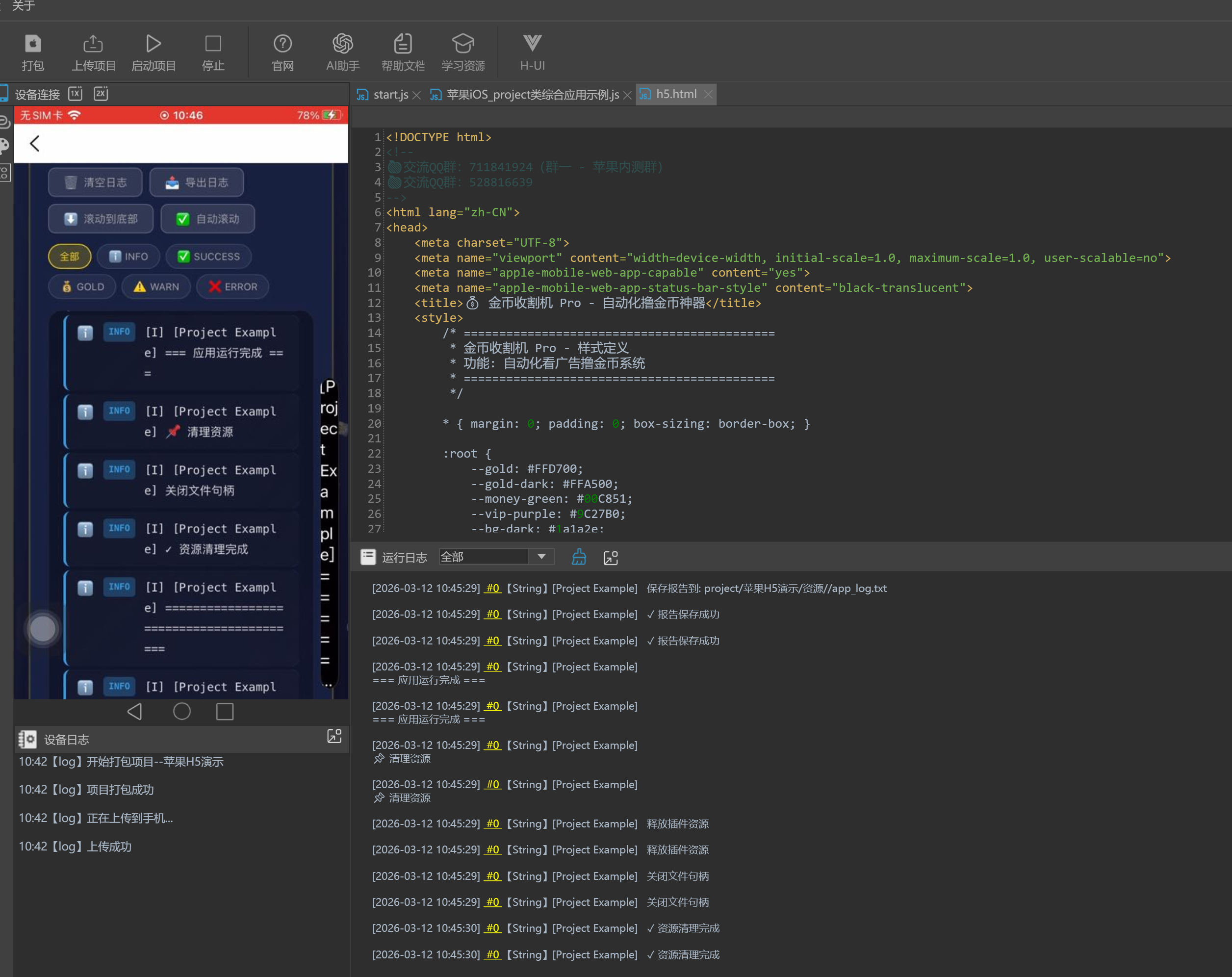This screenshot has height=977, width=1232.
Task: Pop out the run log panel
Action: click(x=611, y=558)
